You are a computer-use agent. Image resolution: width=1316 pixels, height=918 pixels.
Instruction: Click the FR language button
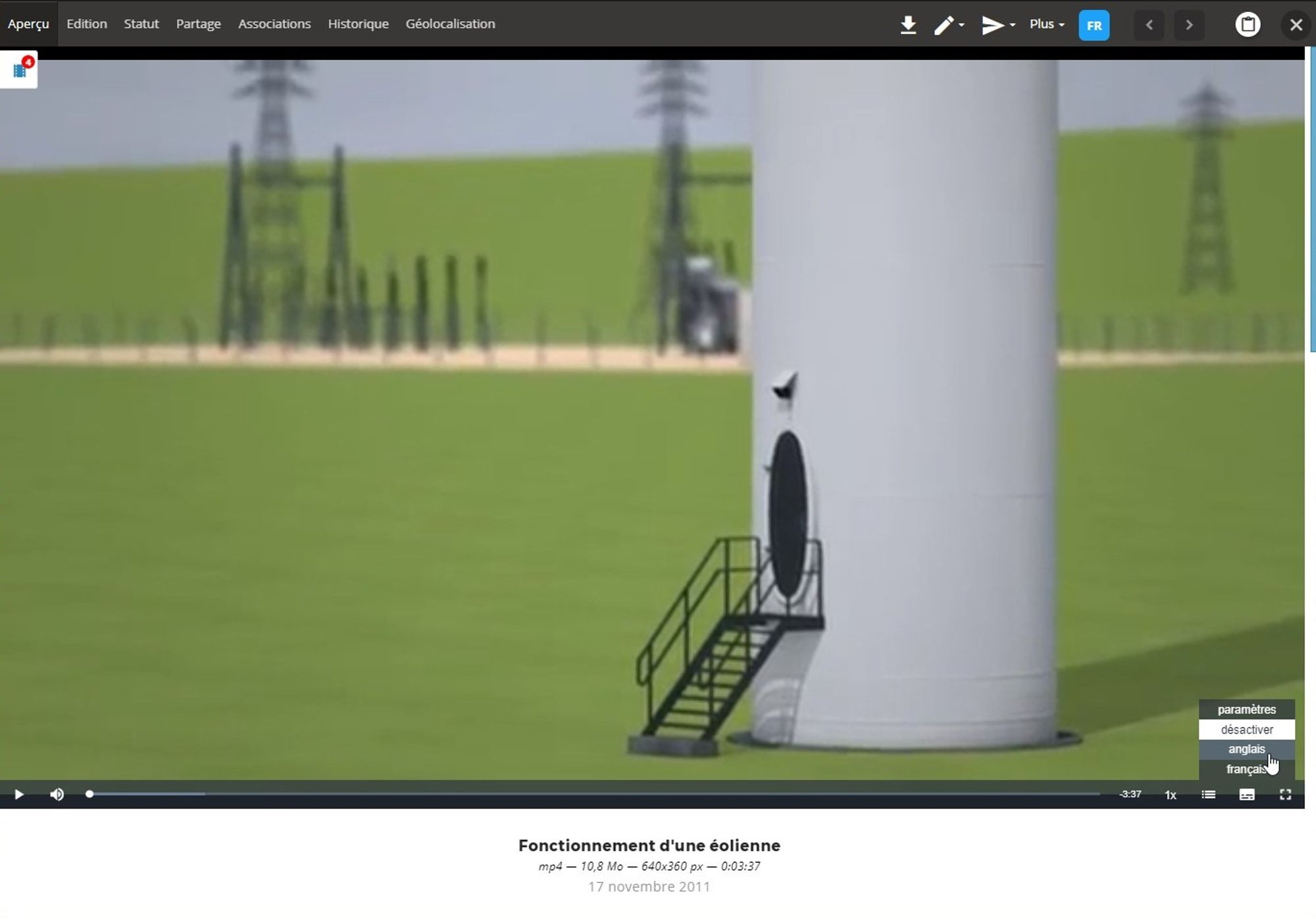click(x=1094, y=25)
